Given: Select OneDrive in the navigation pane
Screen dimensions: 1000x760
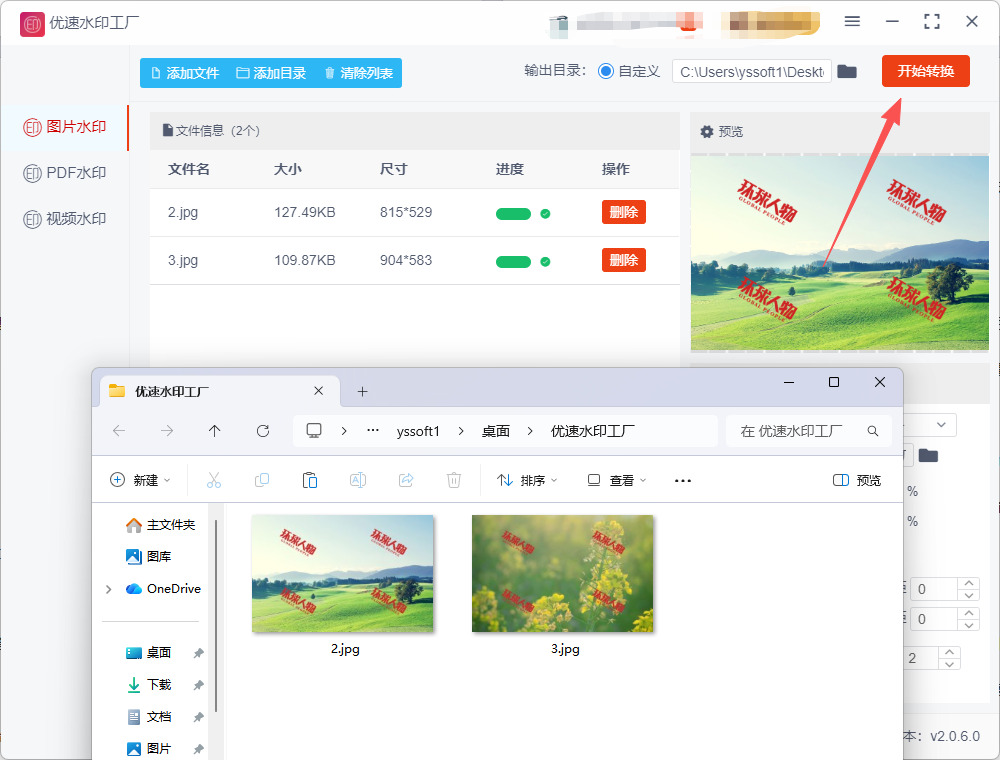Looking at the screenshot, I should pos(163,588).
